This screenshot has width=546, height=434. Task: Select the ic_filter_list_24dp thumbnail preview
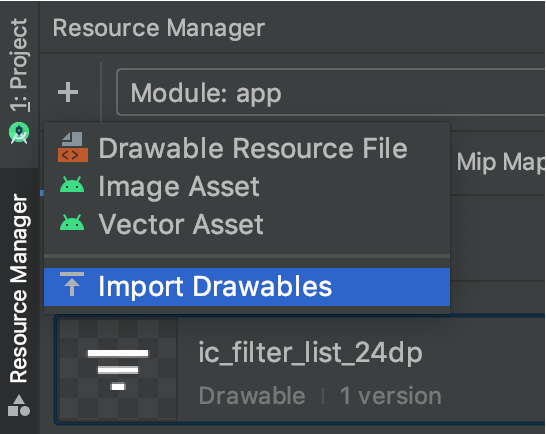[118, 370]
